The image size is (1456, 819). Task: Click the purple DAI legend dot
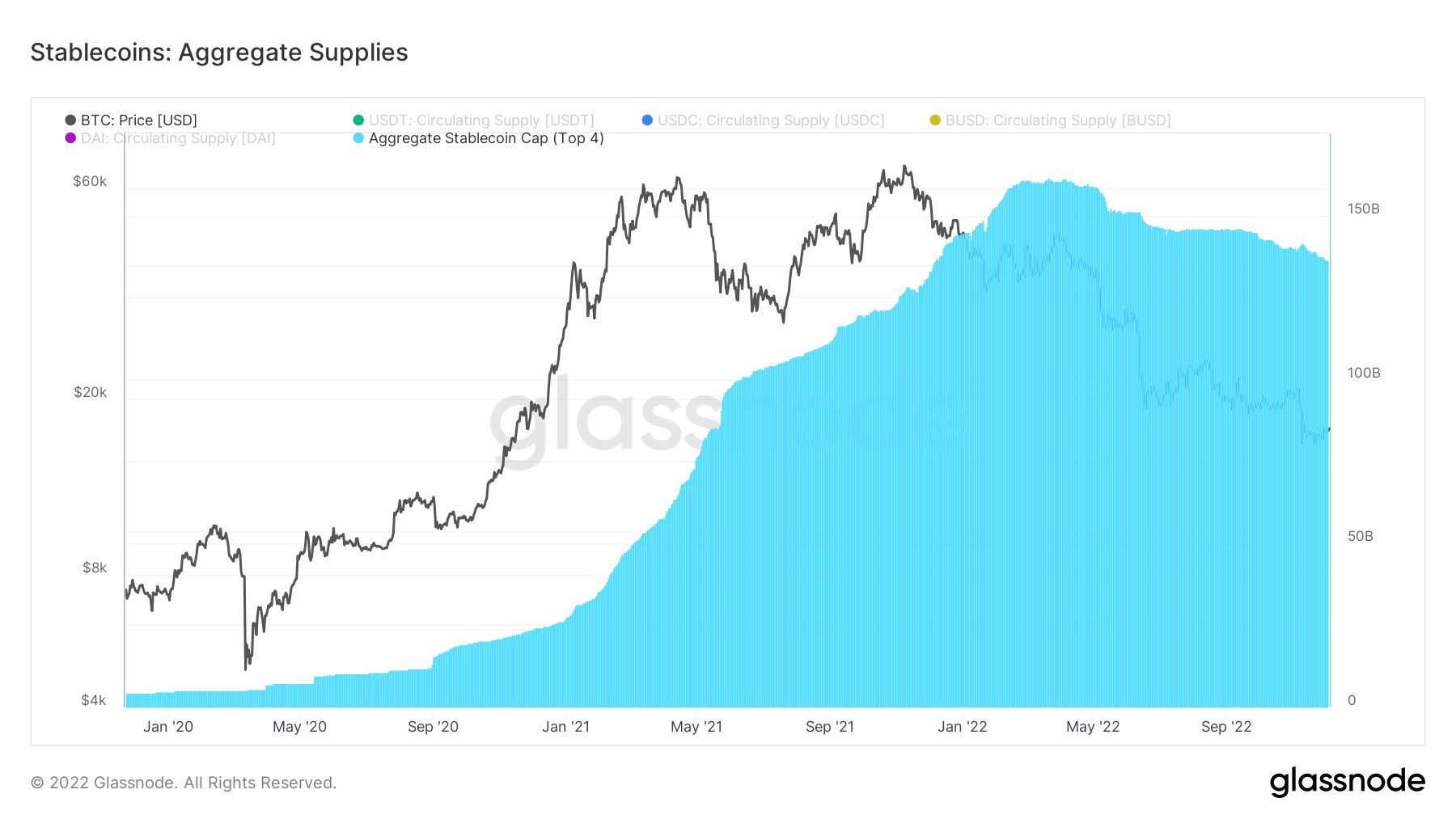(70, 138)
